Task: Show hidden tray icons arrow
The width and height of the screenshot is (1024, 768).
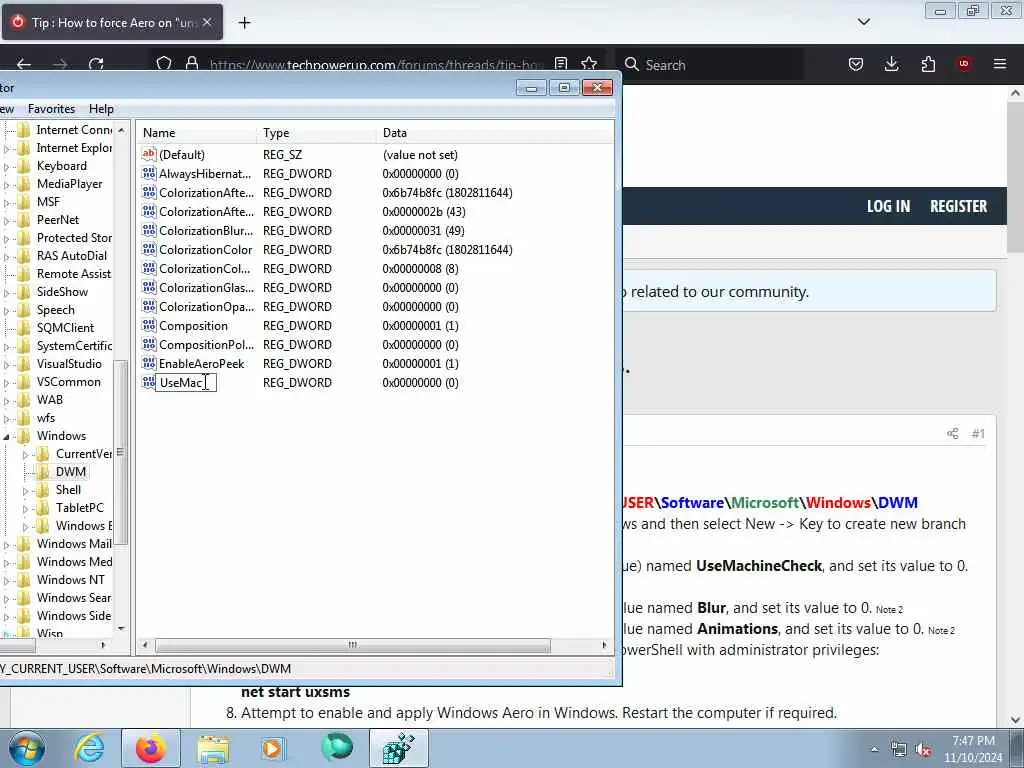Action: coord(874,750)
